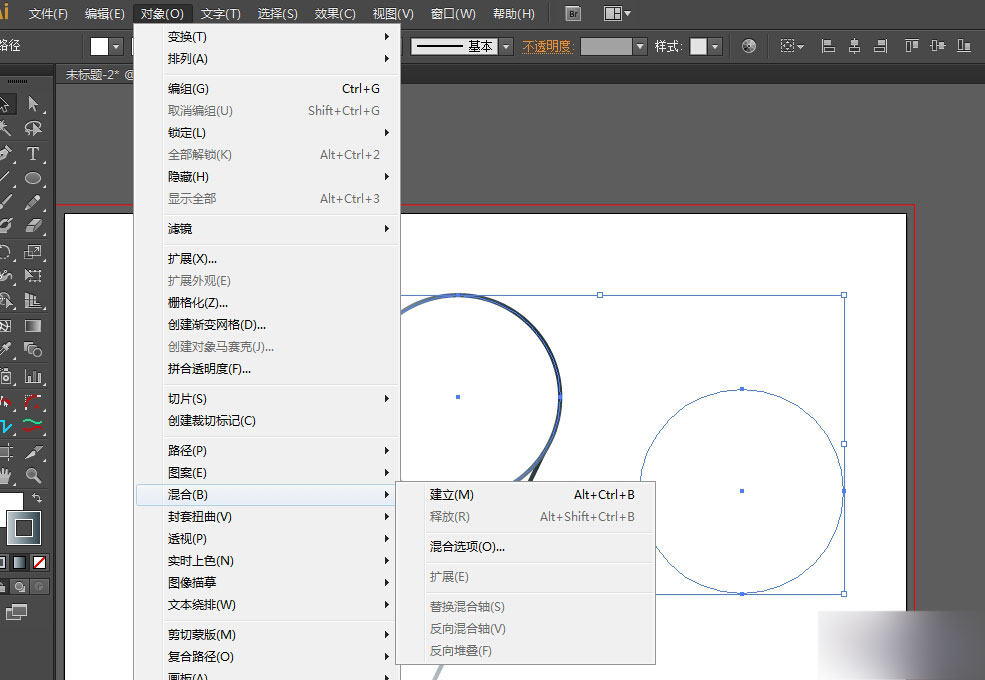Open the 基本 stroke style dropdown
The width and height of the screenshot is (985, 680).
pyautogui.click(x=506, y=47)
